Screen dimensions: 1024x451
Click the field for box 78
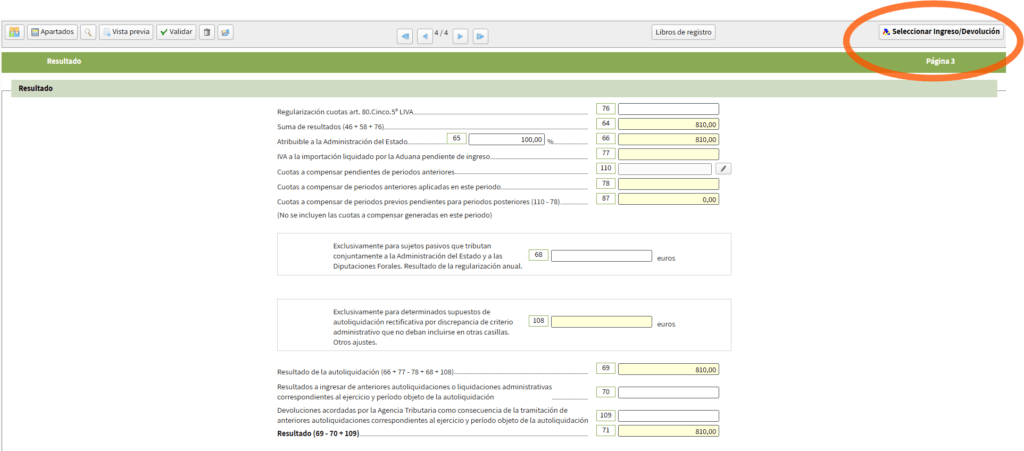click(x=668, y=184)
